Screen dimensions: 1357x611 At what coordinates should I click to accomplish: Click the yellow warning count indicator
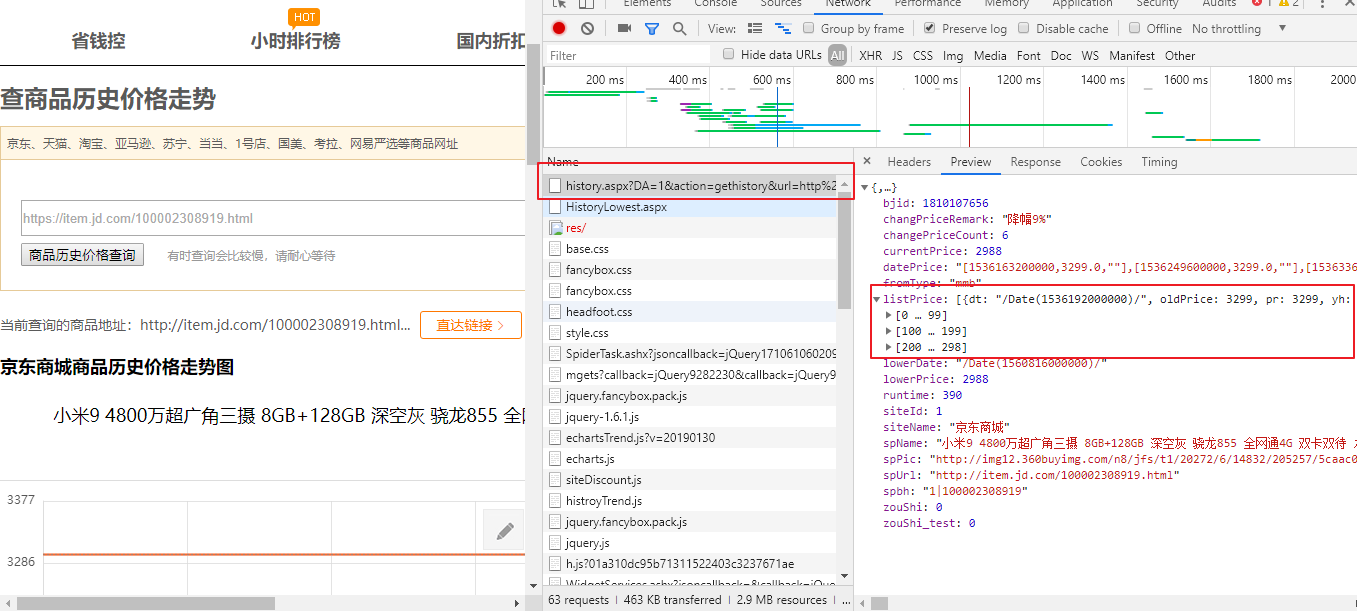(1290, 4)
